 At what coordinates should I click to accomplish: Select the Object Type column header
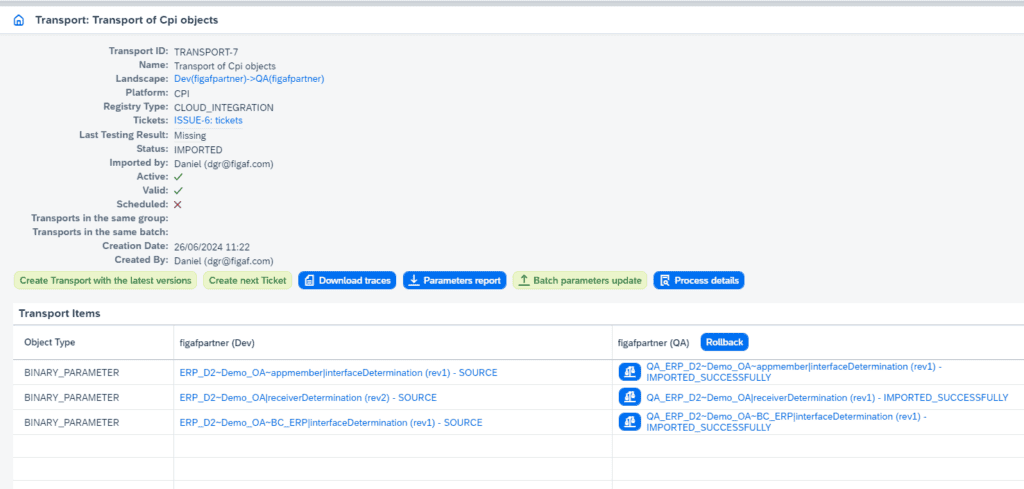coord(50,341)
